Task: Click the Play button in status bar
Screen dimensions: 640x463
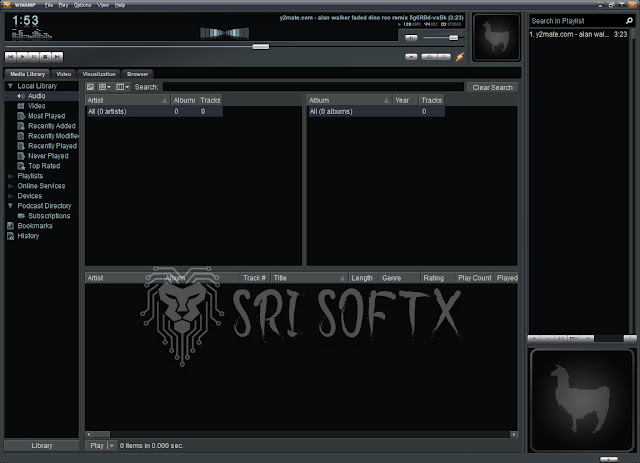Action: pos(97,445)
